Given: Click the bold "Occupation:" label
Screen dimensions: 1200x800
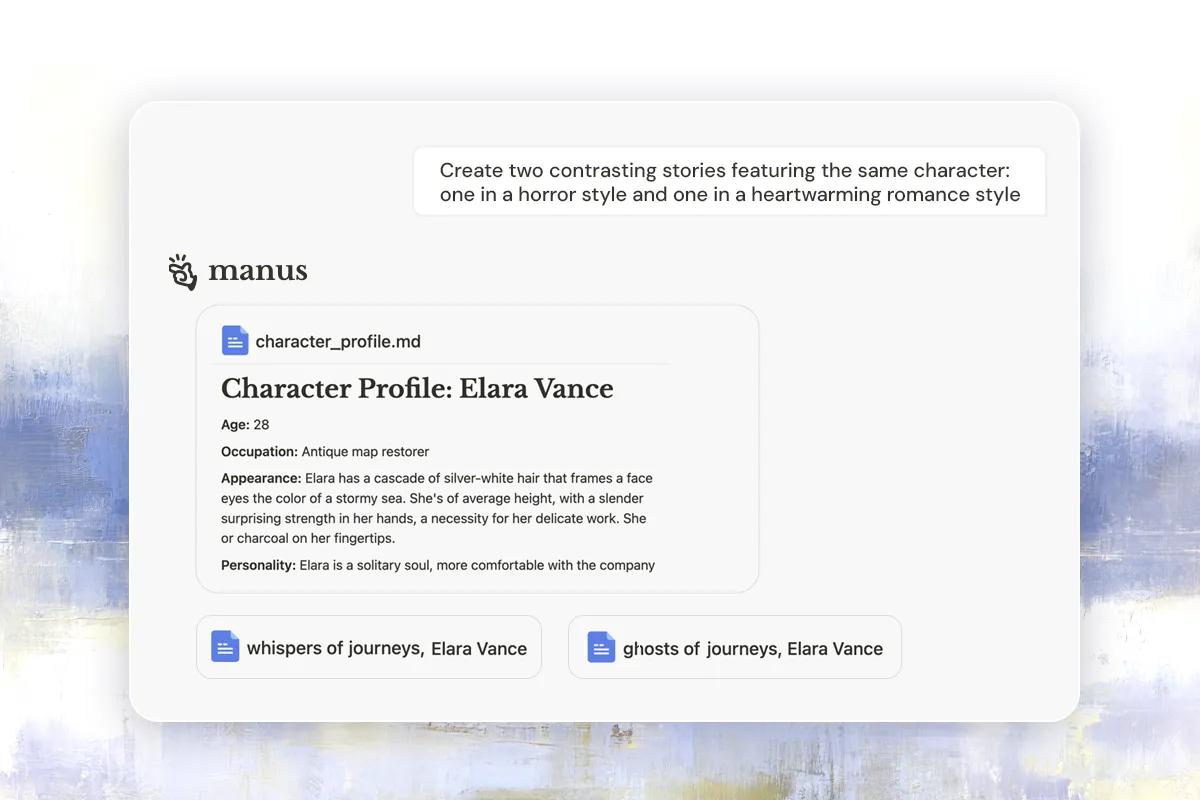Looking at the screenshot, I should 259,452.
